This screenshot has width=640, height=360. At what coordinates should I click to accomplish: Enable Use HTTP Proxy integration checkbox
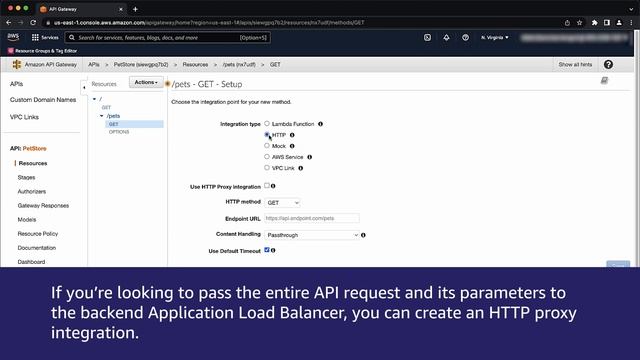[267, 186]
